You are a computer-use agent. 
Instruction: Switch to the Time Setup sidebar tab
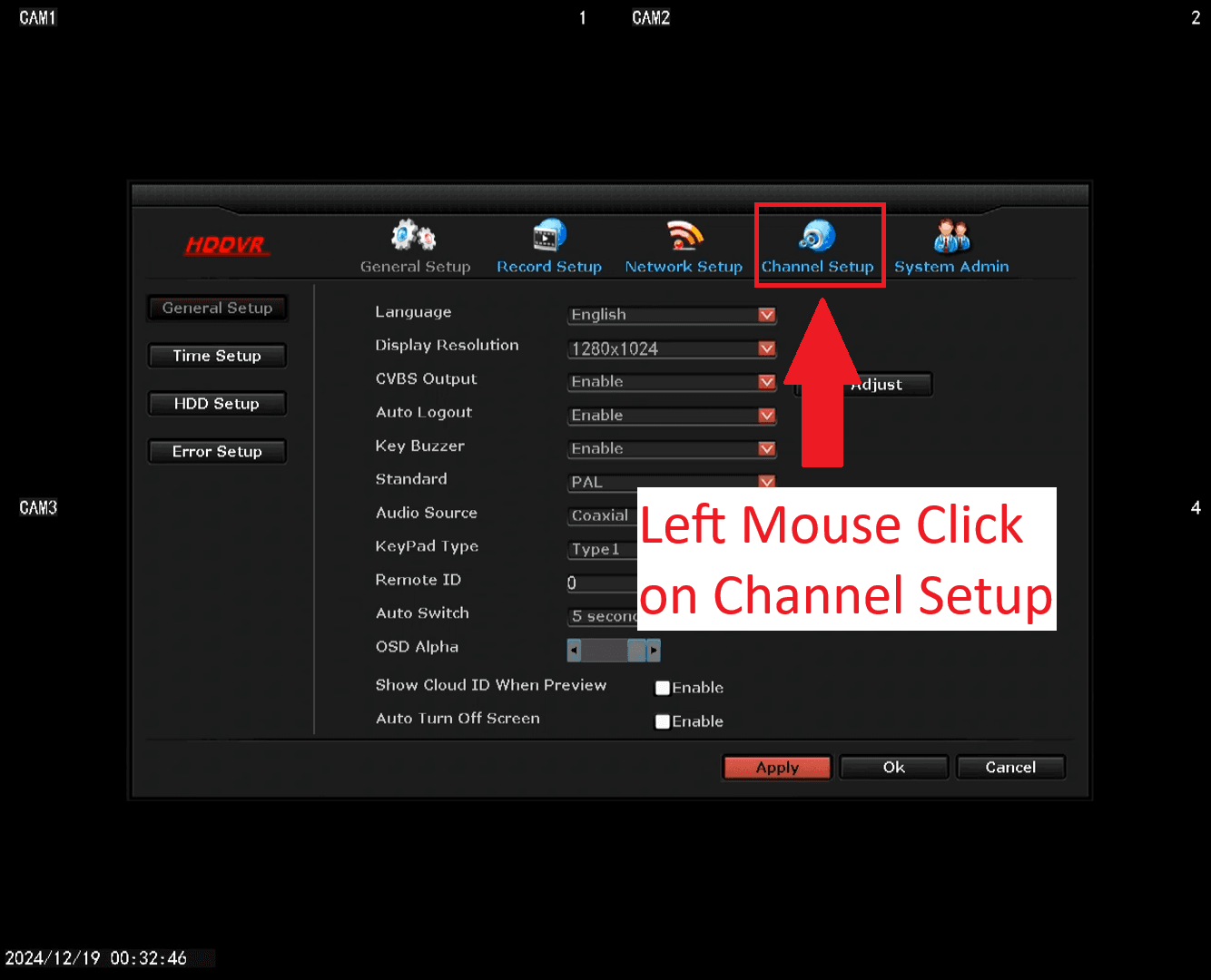click(217, 356)
